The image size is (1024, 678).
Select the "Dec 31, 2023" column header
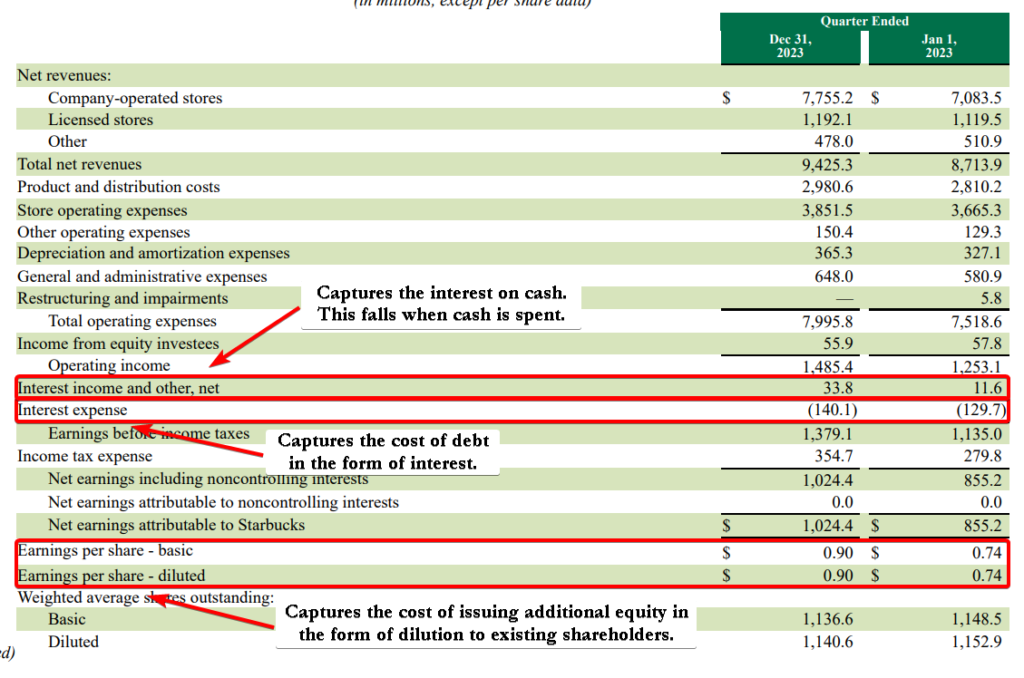point(790,46)
